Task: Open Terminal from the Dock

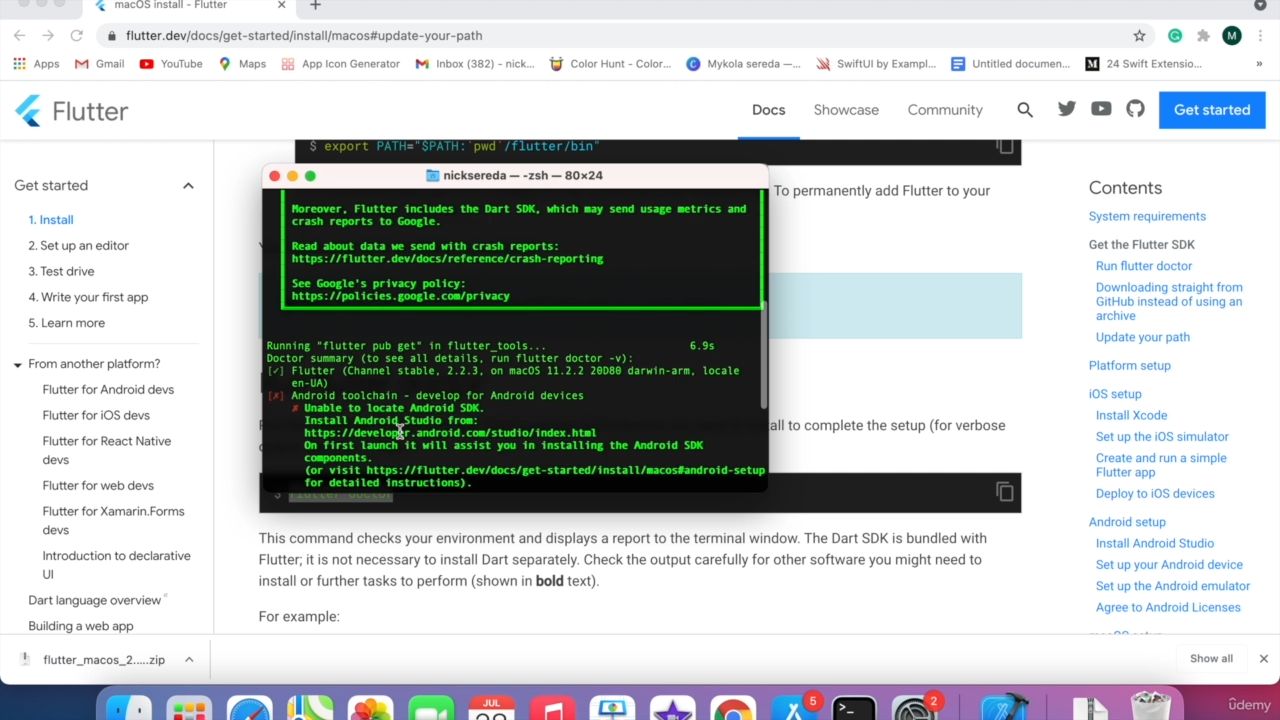Action: (853, 708)
